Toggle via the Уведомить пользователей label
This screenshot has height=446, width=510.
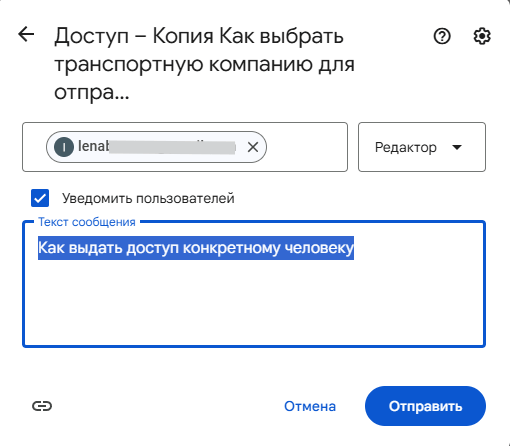[x=148, y=198]
